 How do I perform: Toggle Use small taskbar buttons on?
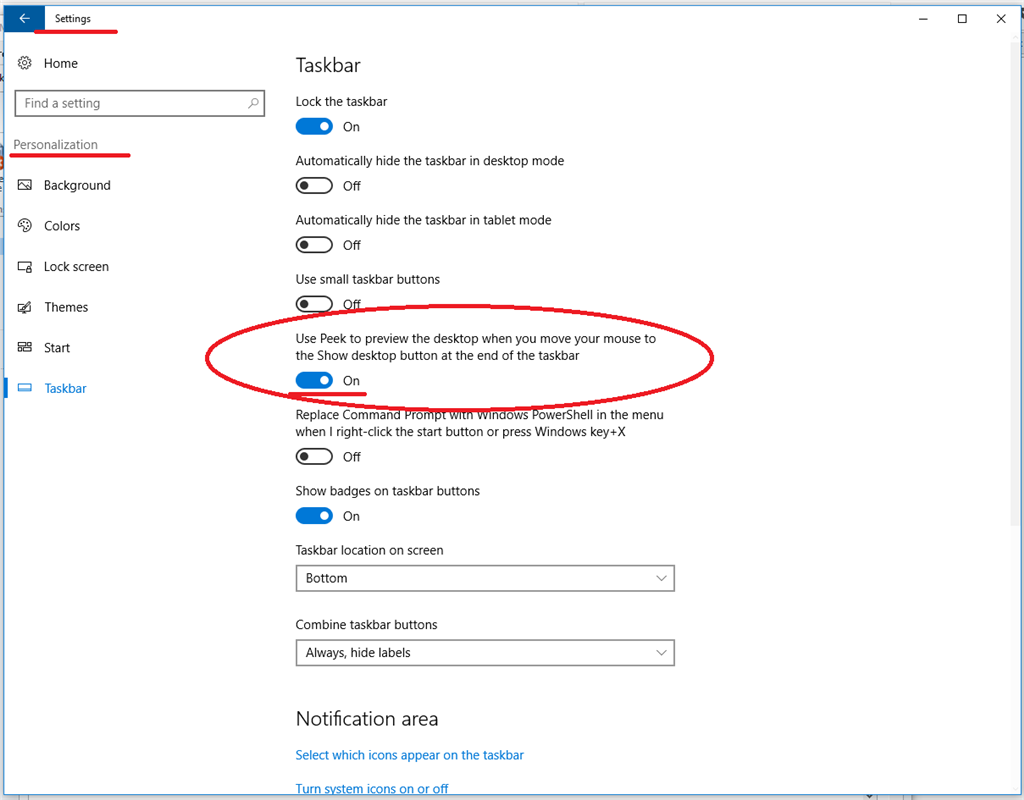pyautogui.click(x=314, y=304)
